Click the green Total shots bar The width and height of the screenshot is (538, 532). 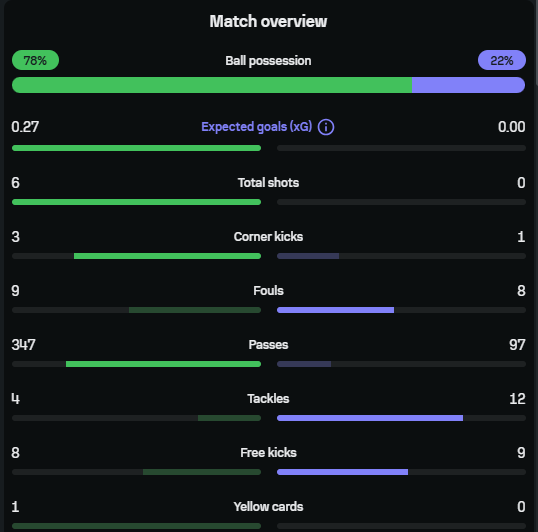136,202
